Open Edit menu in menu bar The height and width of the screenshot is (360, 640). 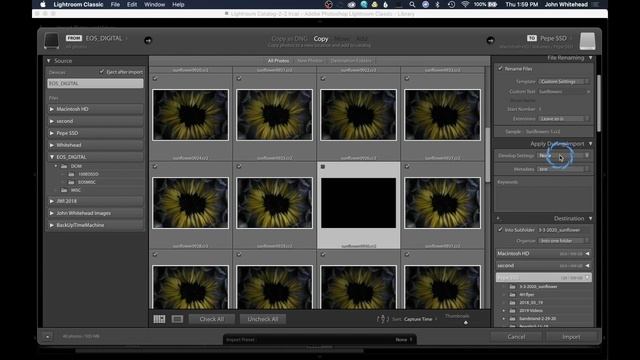tap(132, 4)
